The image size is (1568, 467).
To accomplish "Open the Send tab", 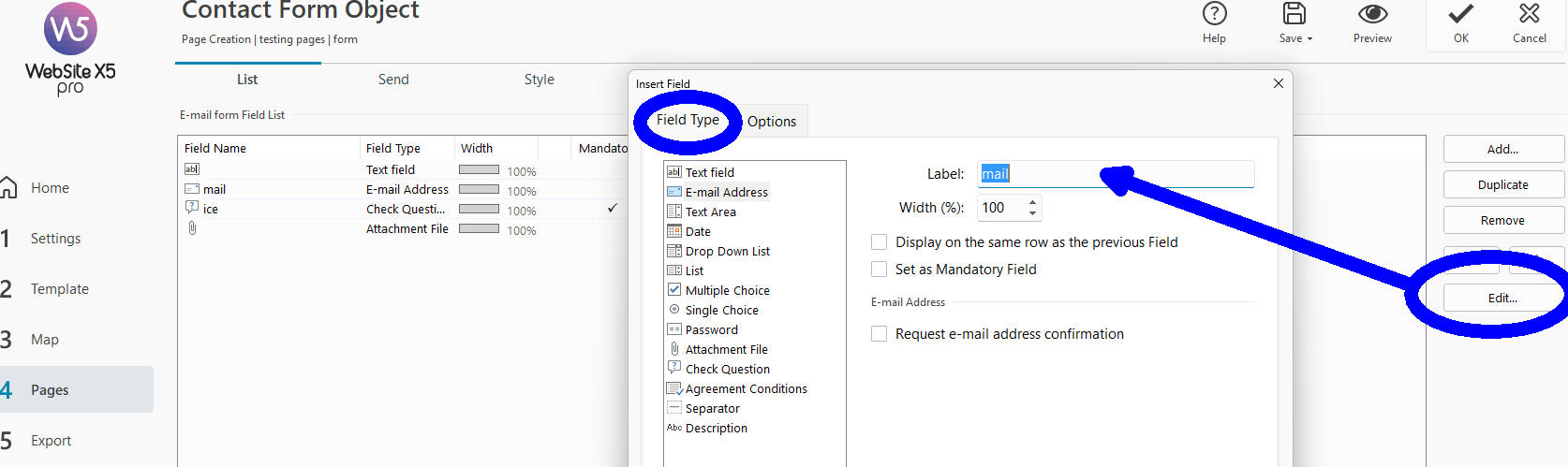I will 393,80.
